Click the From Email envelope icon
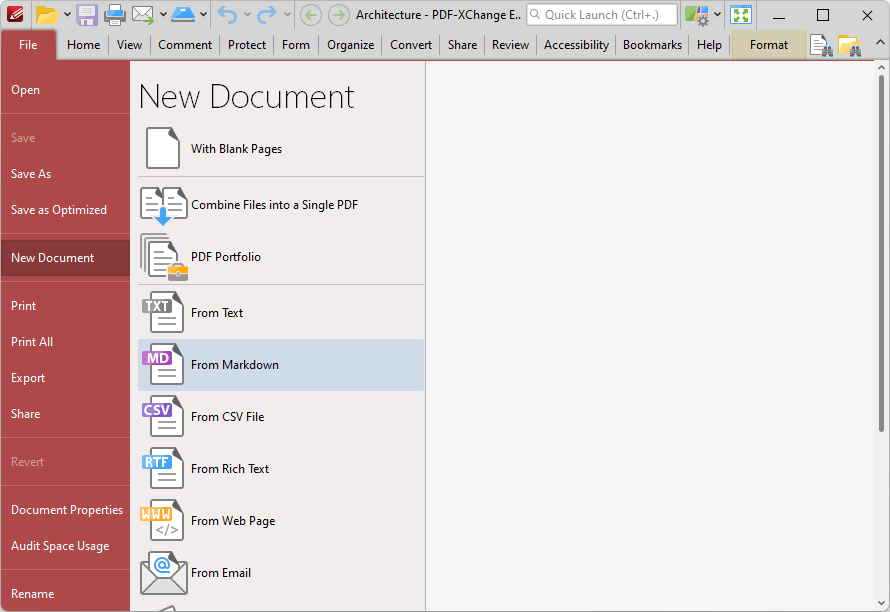The image size is (890, 612). click(x=163, y=573)
